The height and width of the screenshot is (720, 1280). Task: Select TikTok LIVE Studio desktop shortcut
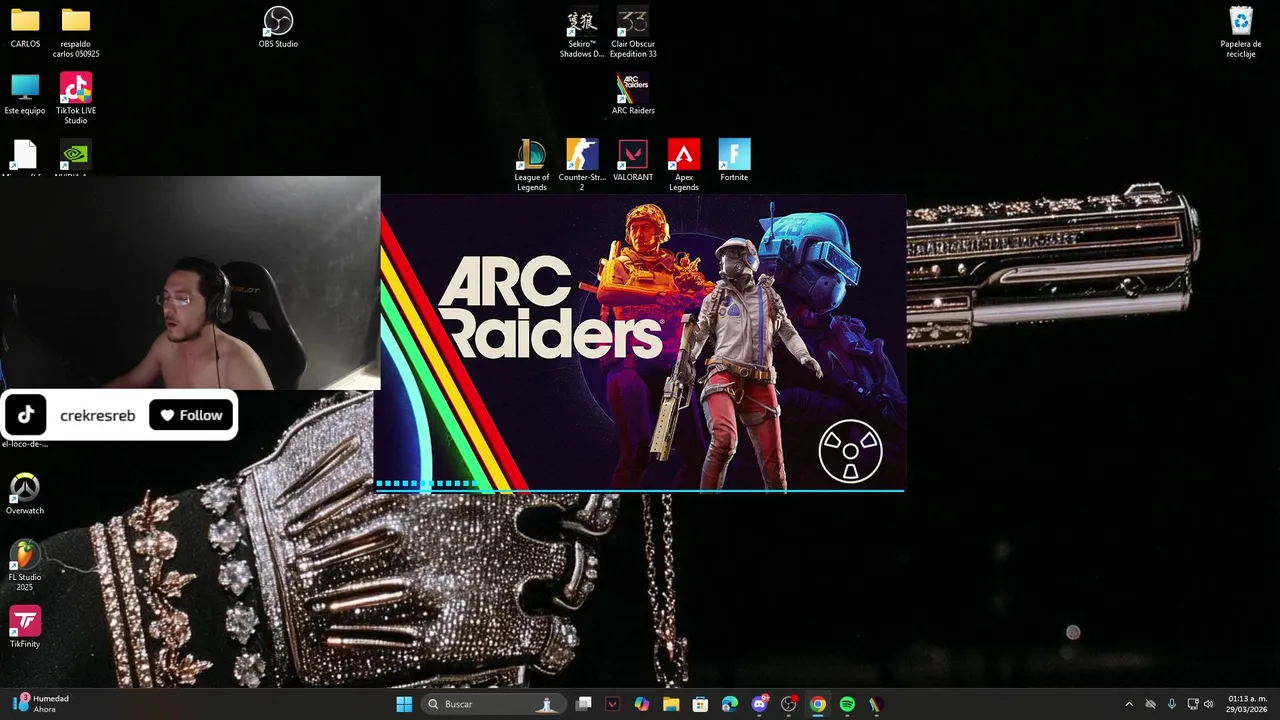tap(76, 99)
